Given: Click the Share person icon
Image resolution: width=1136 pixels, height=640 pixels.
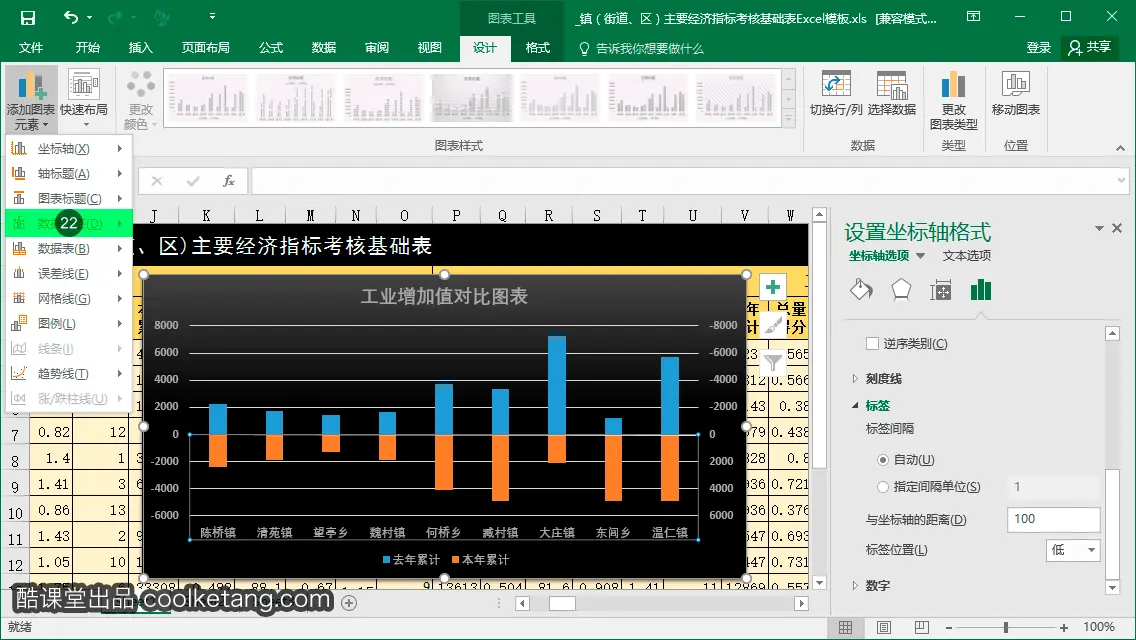Looking at the screenshot, I should [1076, 48].
